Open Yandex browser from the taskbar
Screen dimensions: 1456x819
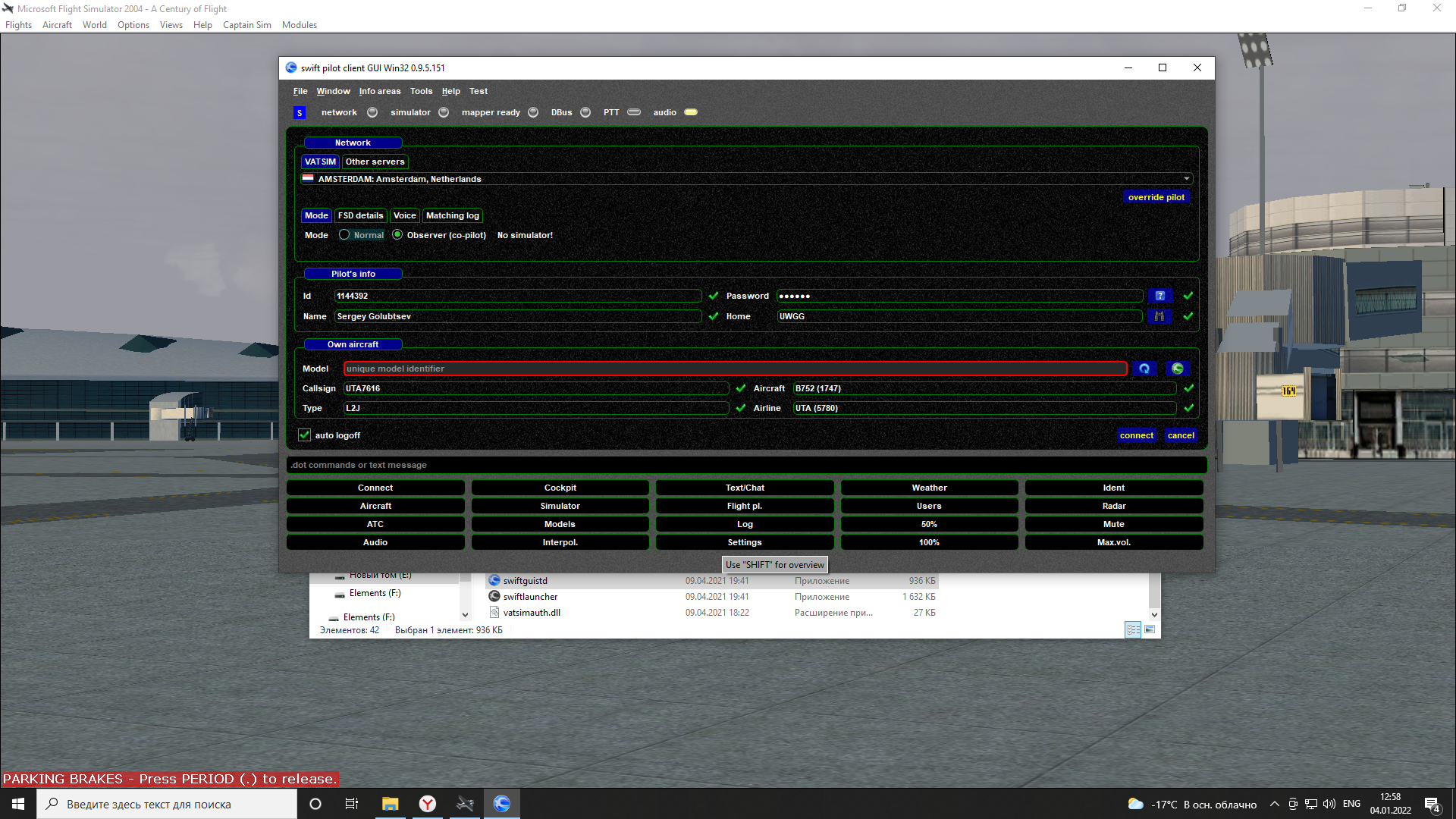pos(428,804)
